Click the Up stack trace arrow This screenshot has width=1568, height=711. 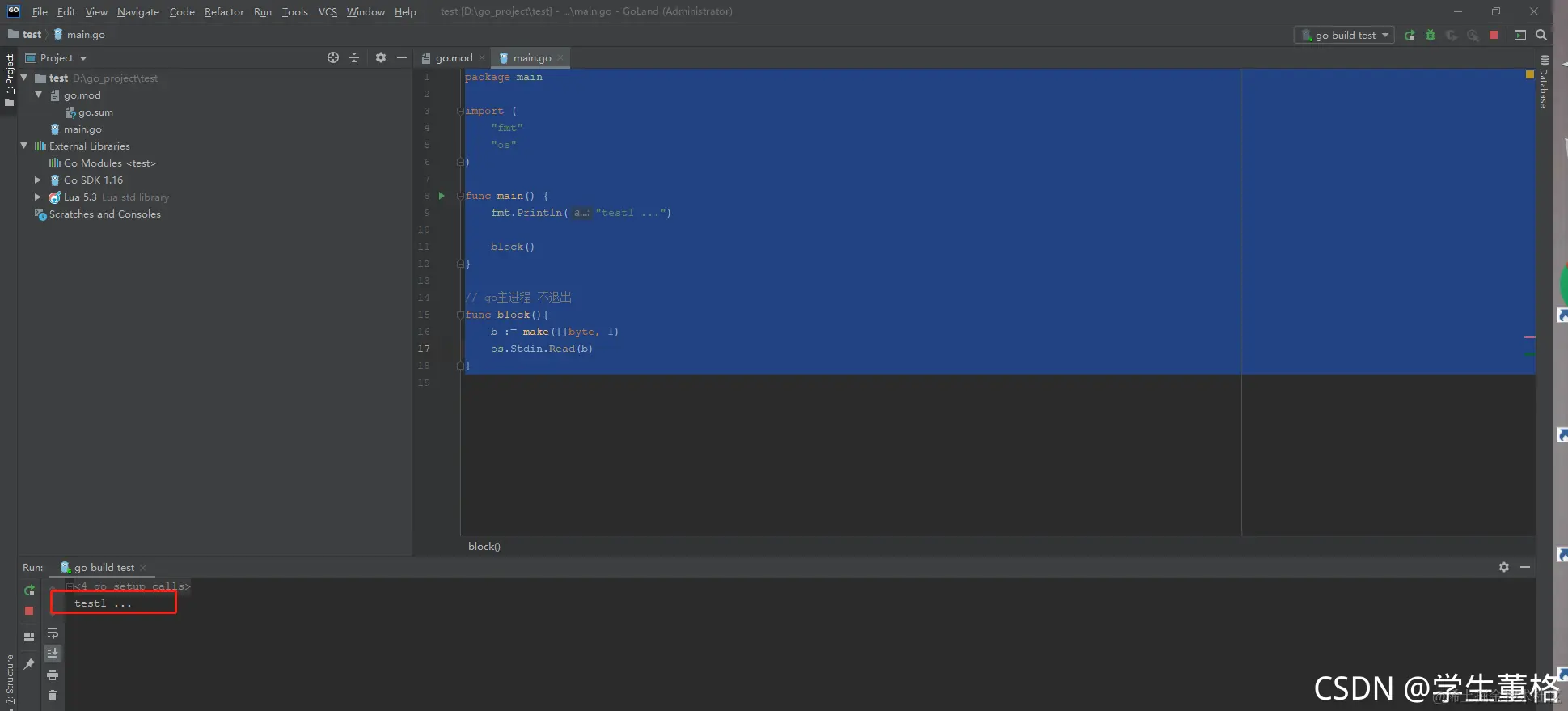click(x=53, y=588)
